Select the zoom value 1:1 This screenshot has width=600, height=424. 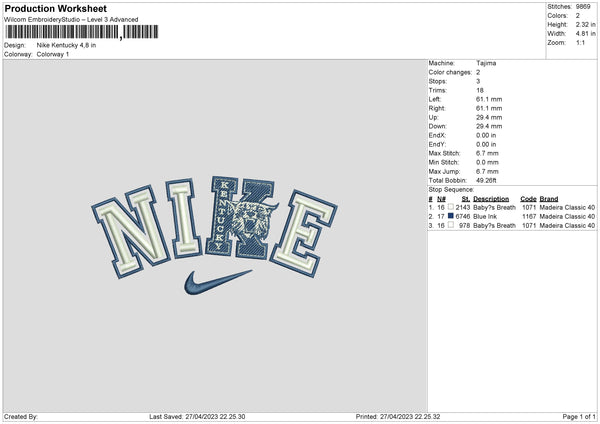point(580,42)
